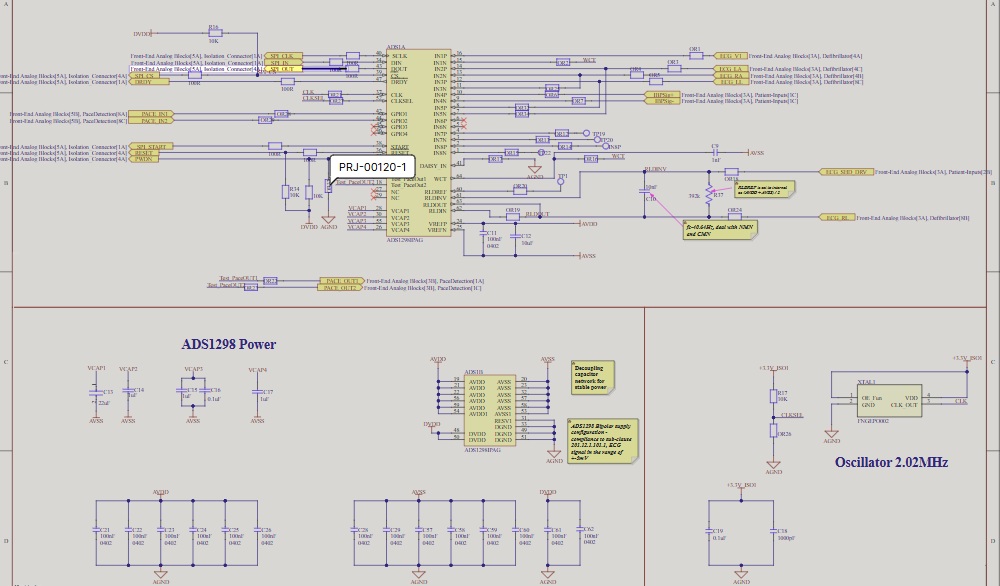This screenshot has width=1000, height=586.
Task: Select capacitor C18 1000pF
Action: 774,533
